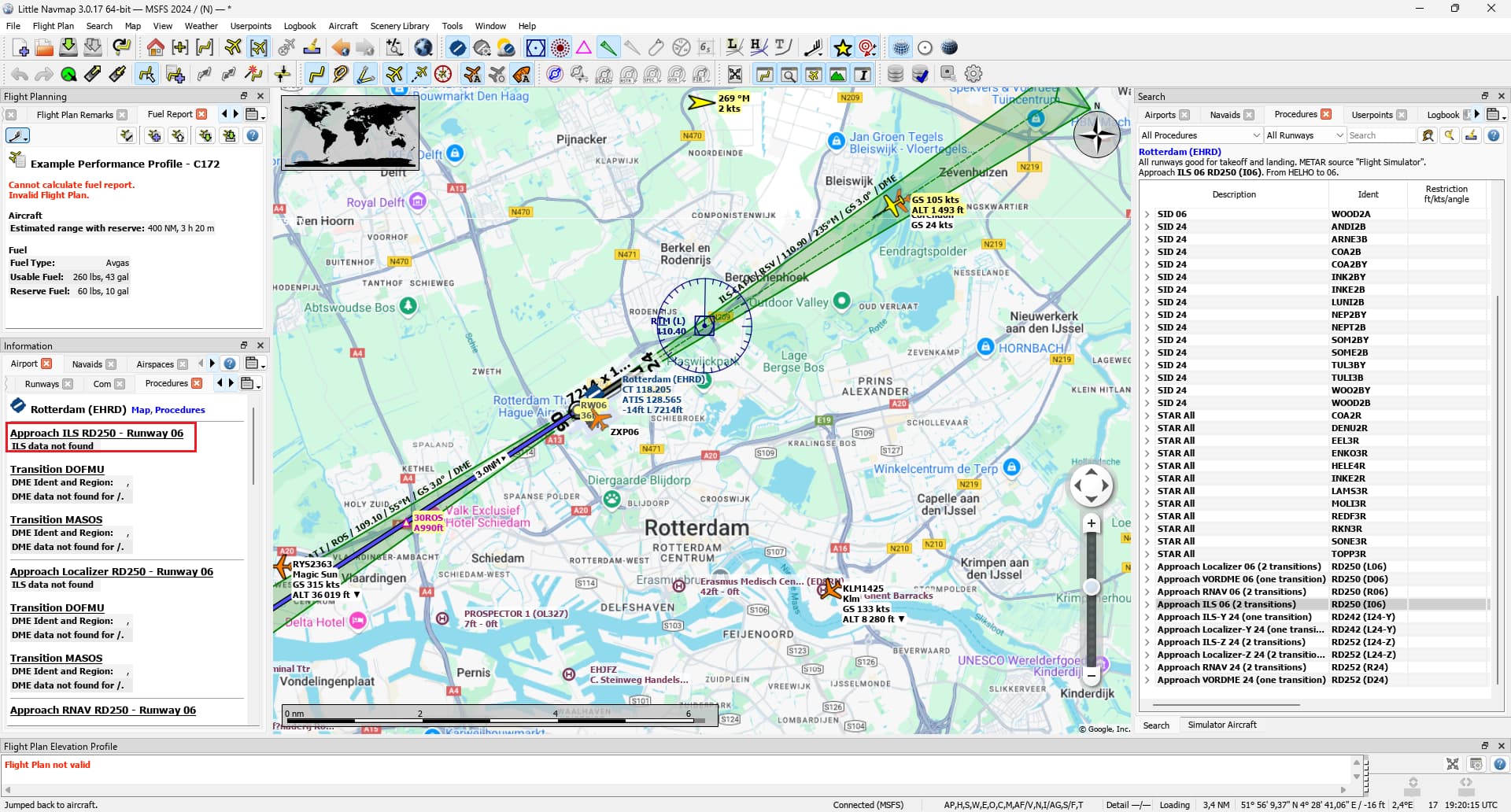Click show procedure on map icon in Search

tap(1428, 135)
